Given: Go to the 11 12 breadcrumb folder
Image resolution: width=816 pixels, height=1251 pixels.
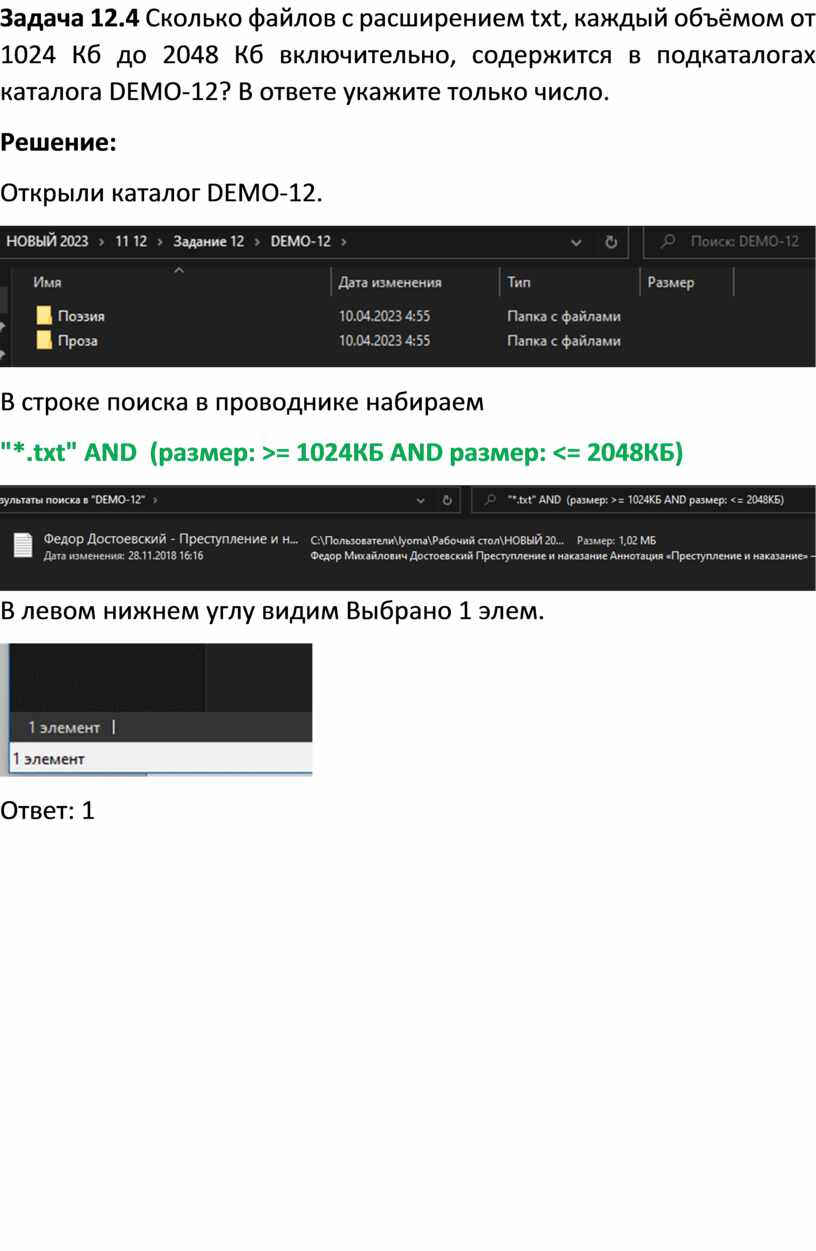Looking at the screenshot, I should coord(131,242).
